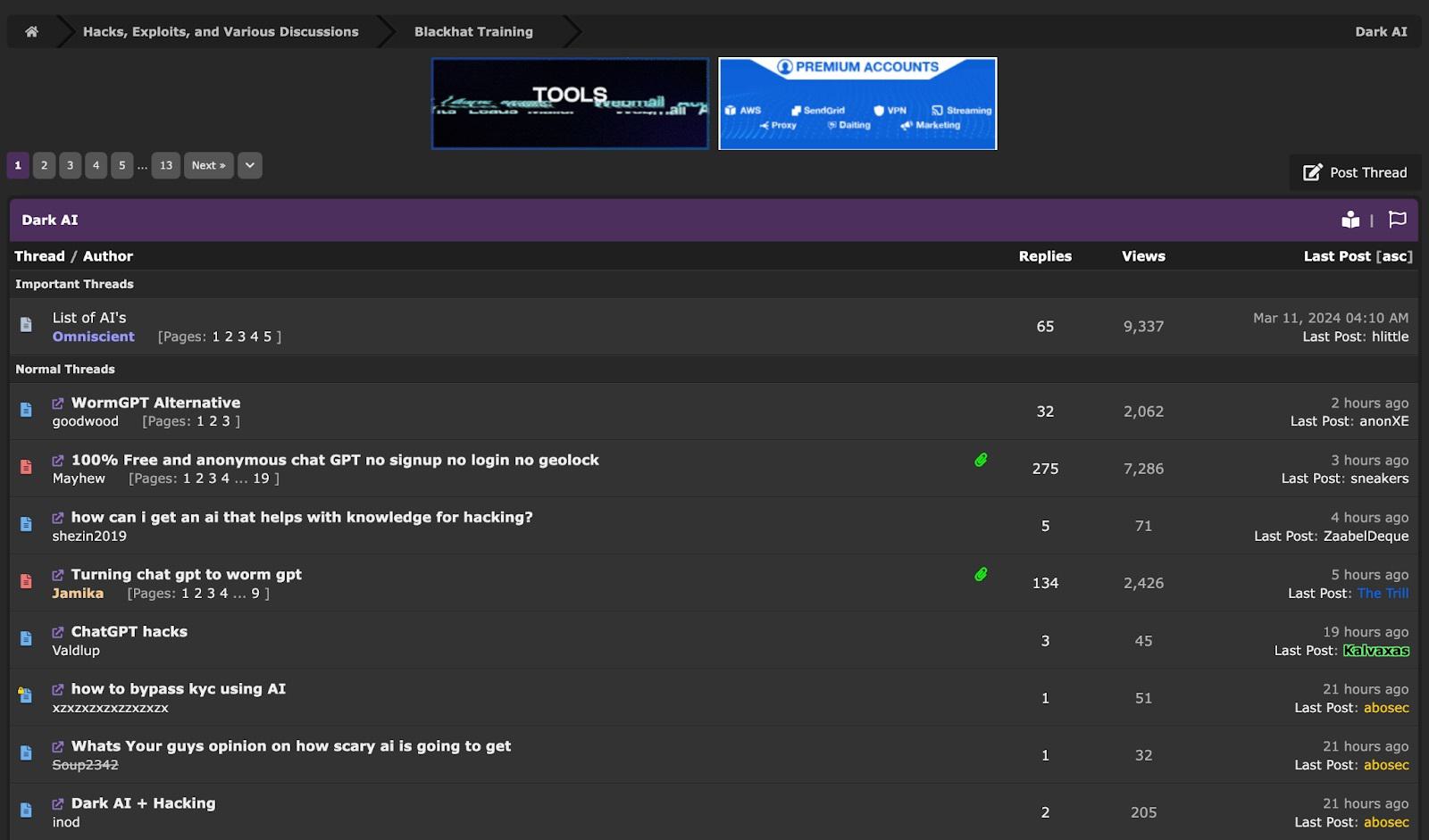Click new-tab icon beside ChatGPT hacks

tap(58, 632)
